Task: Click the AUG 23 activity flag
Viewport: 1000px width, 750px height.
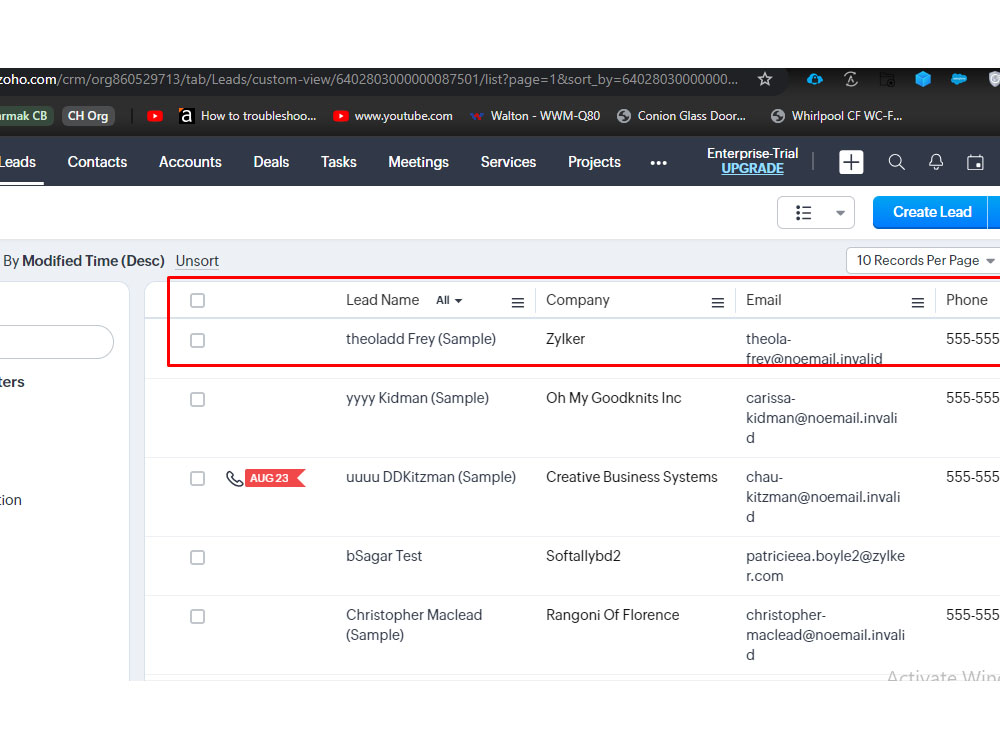Action: pos(275,478)
